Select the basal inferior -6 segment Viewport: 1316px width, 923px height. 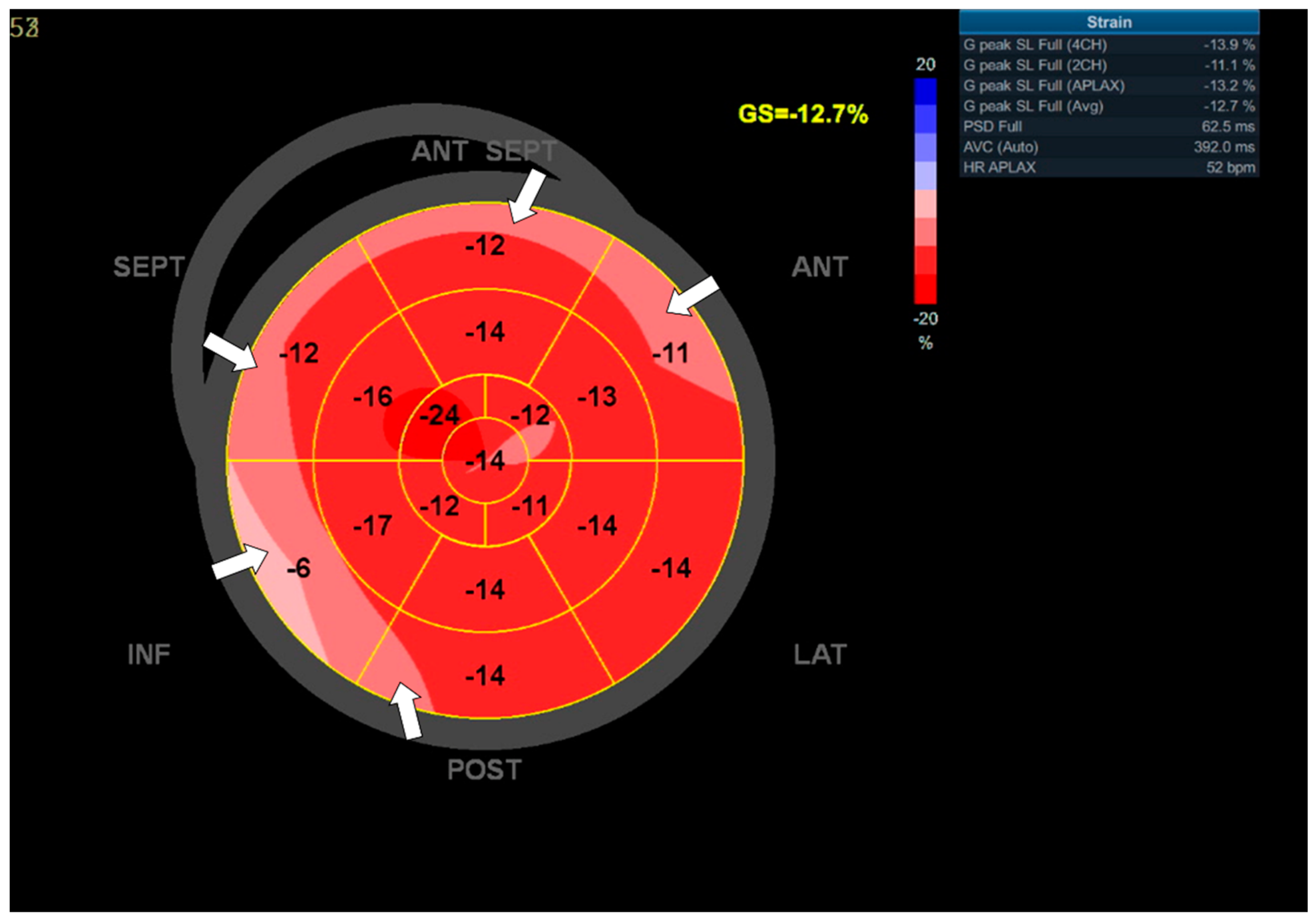[298, 569]
